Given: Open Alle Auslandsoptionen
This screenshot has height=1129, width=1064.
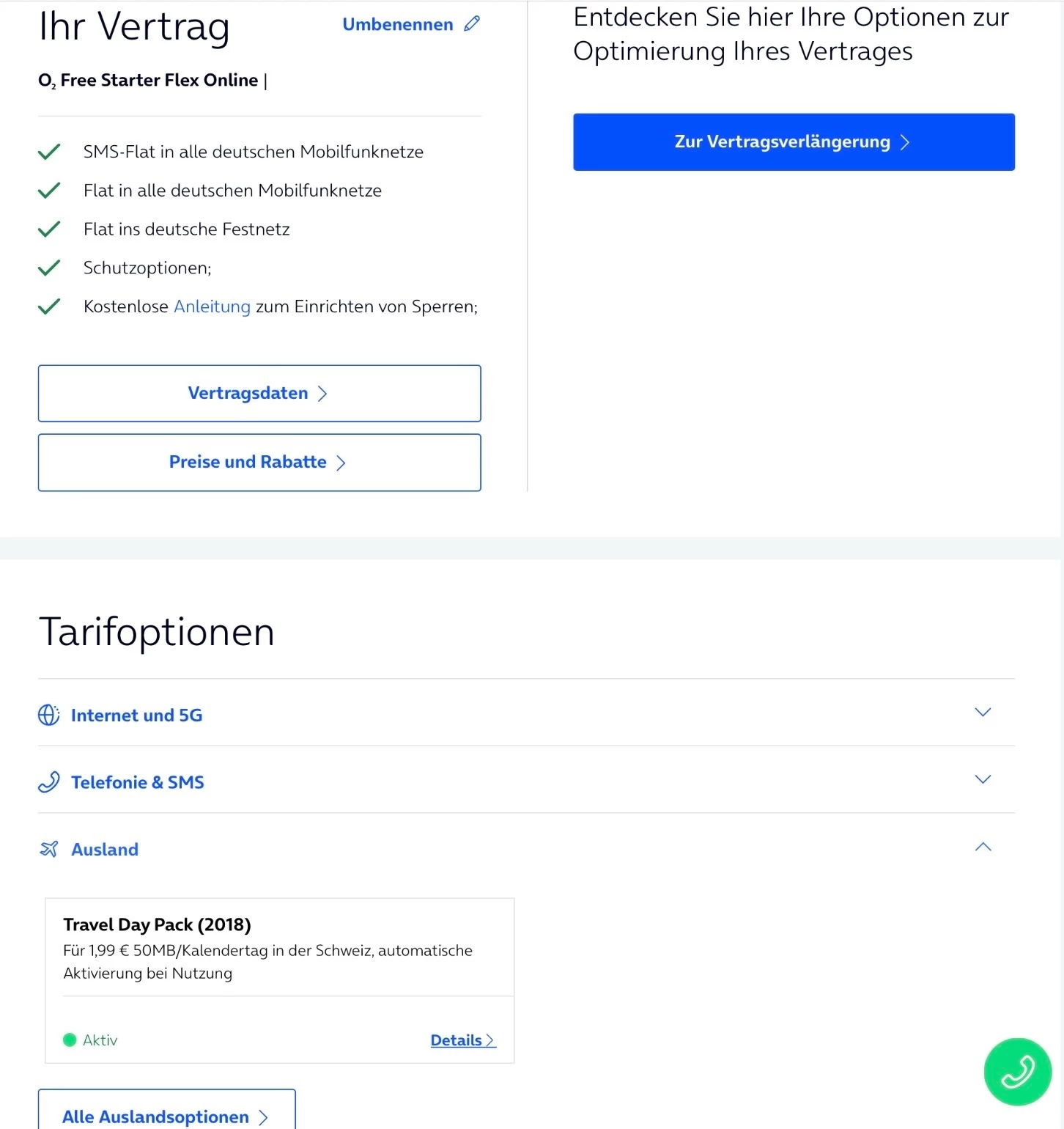Looking at the screenshot, I should coord(167,1113).
